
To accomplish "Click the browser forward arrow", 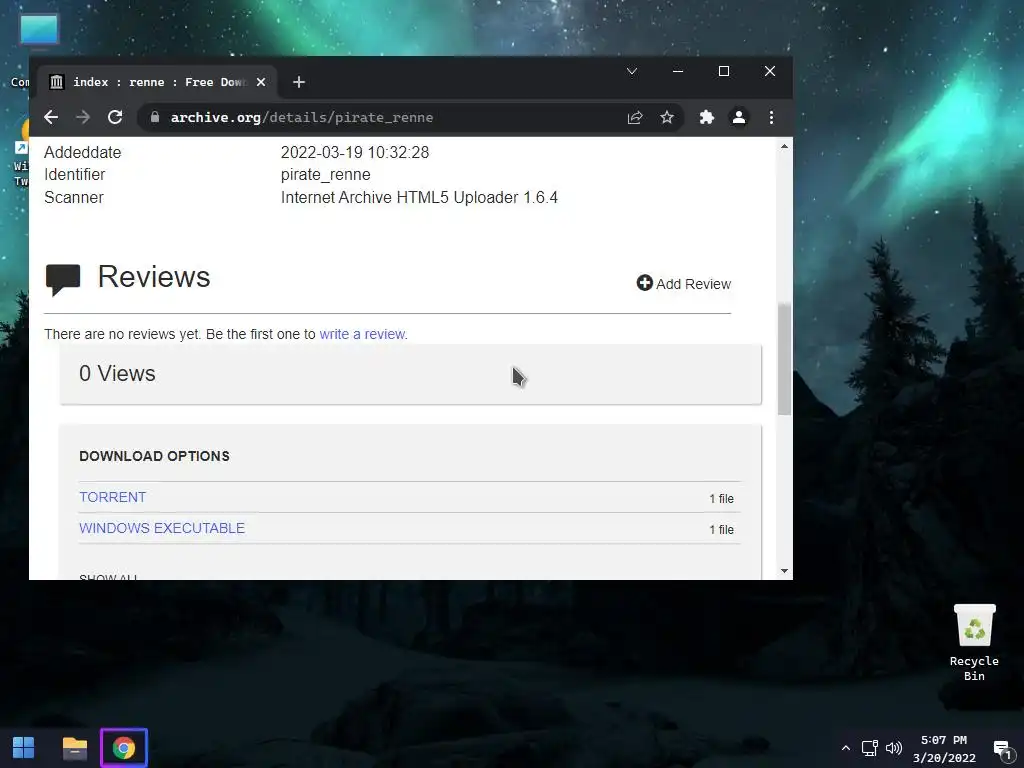I will click(x=83, y=117).
